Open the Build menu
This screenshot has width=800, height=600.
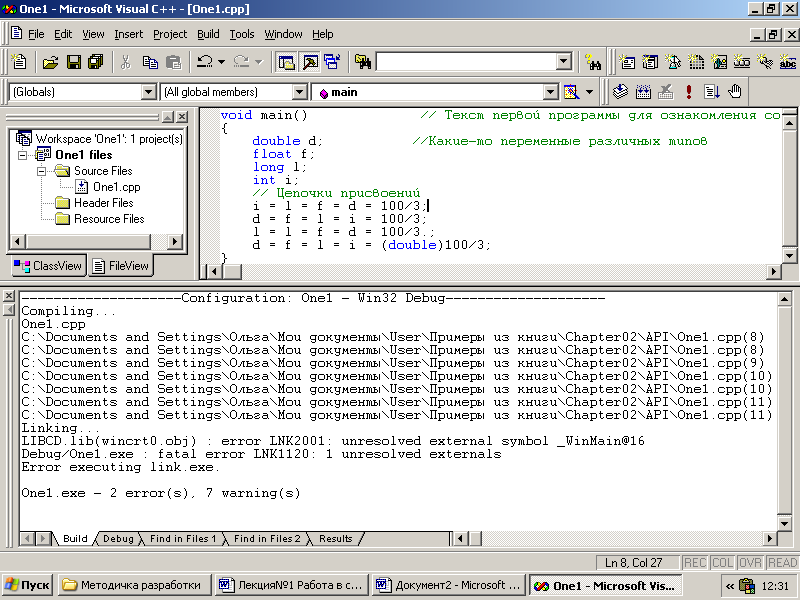click(208, 34)
